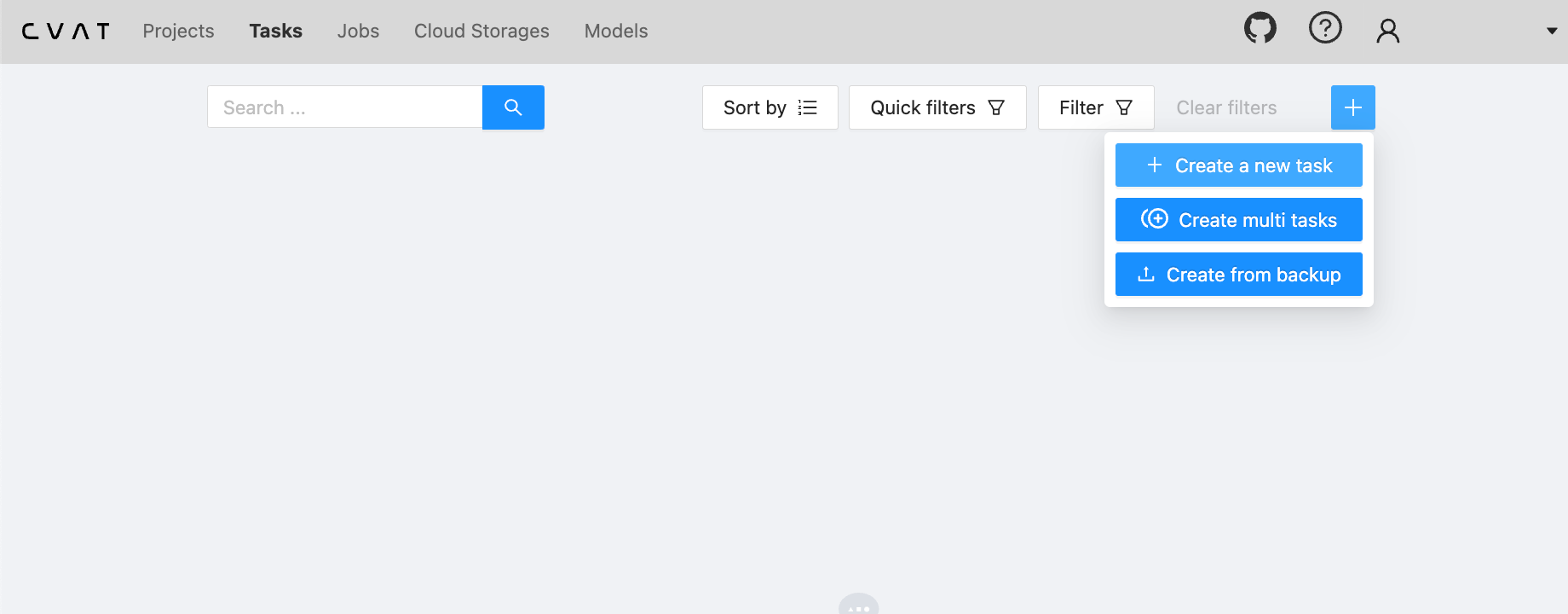The height and width of the screenshot is (614, 1568).
Task: Select Create from backup
Action: tap(1238, 275)
